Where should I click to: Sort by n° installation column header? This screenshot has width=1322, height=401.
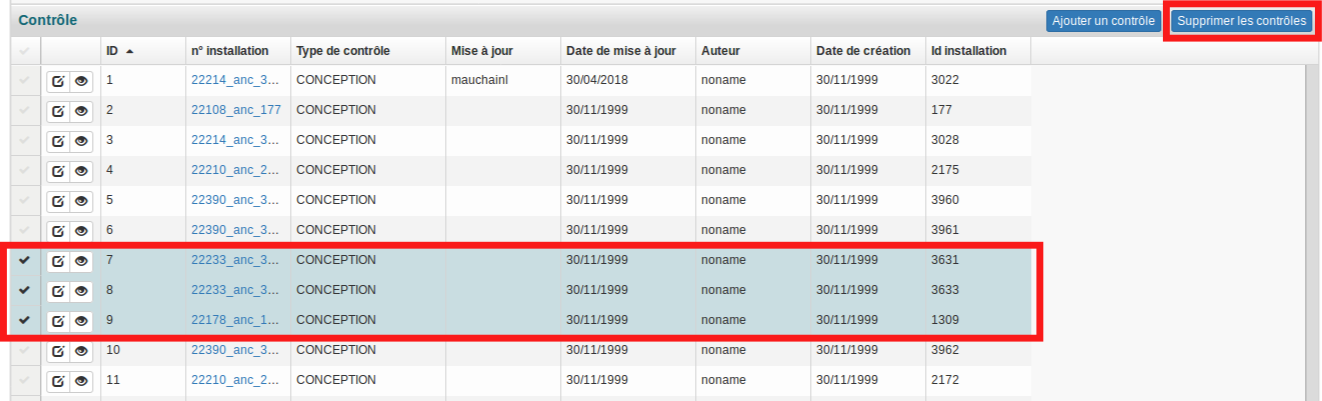tap(238, 50)
